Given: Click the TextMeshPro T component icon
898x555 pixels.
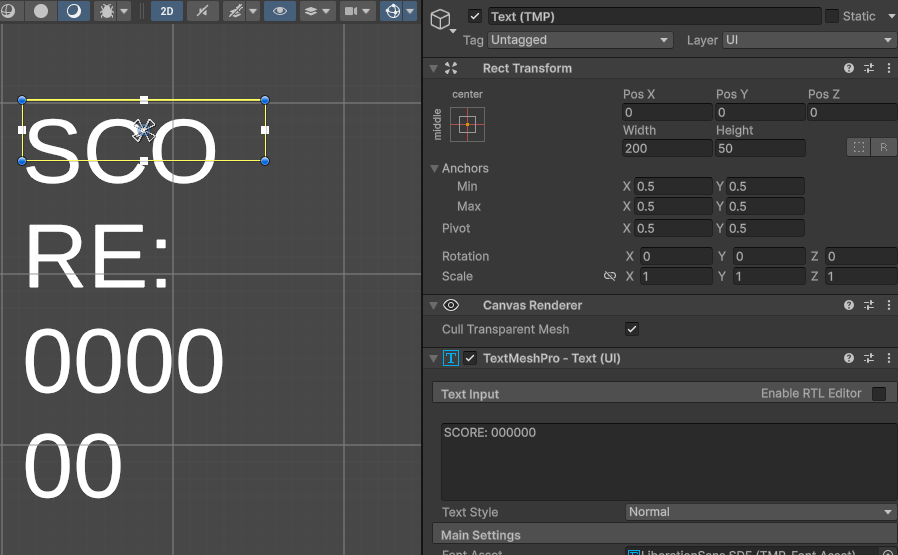Looking at the screenshot, I should coord(451,359).
